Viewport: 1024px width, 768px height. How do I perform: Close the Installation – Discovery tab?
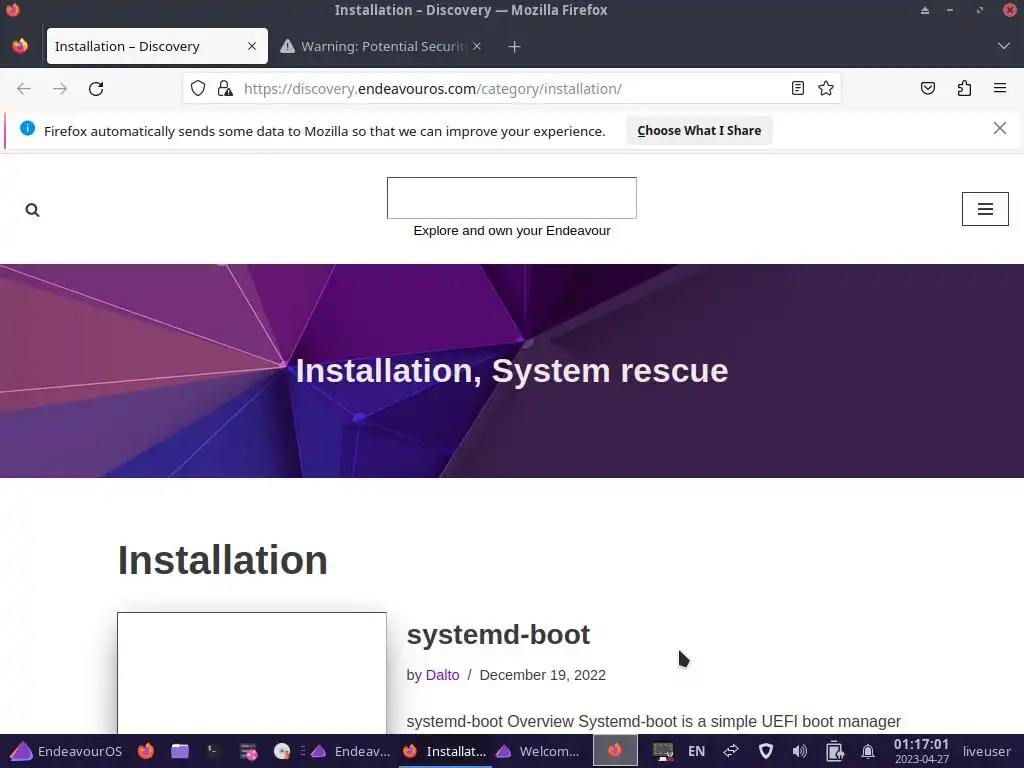[x=252, y=46]
